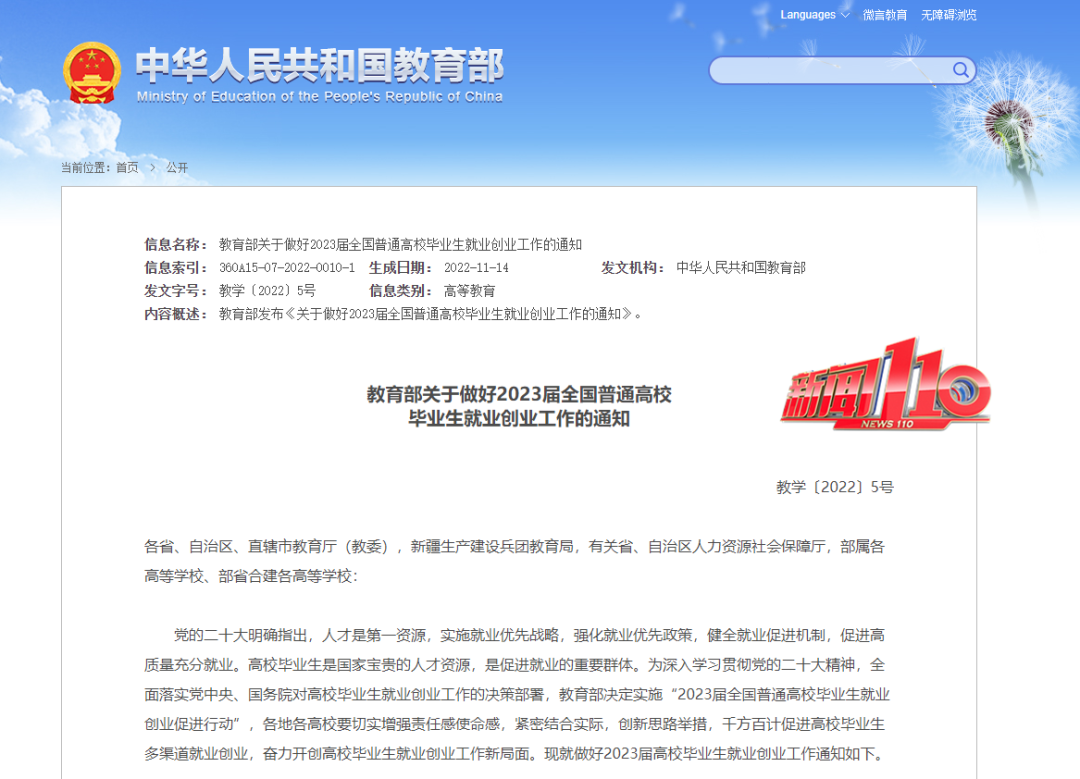Click the paragraph beginning 党的二十大明确指出
Viewport: 1080px width, 779px height.
pyautogui.click(x=517, y=694)
